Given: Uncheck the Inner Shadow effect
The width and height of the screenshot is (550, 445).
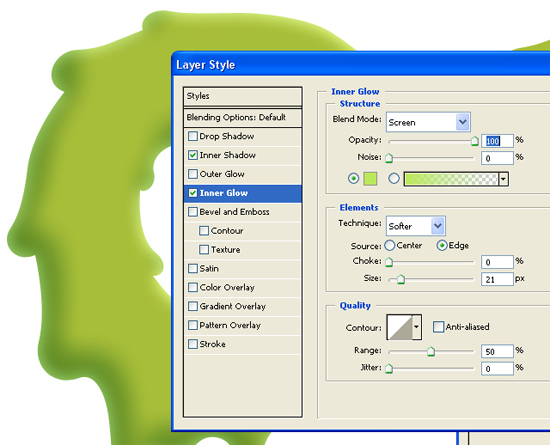Looking at the screenshot, I should click(193, 155).
